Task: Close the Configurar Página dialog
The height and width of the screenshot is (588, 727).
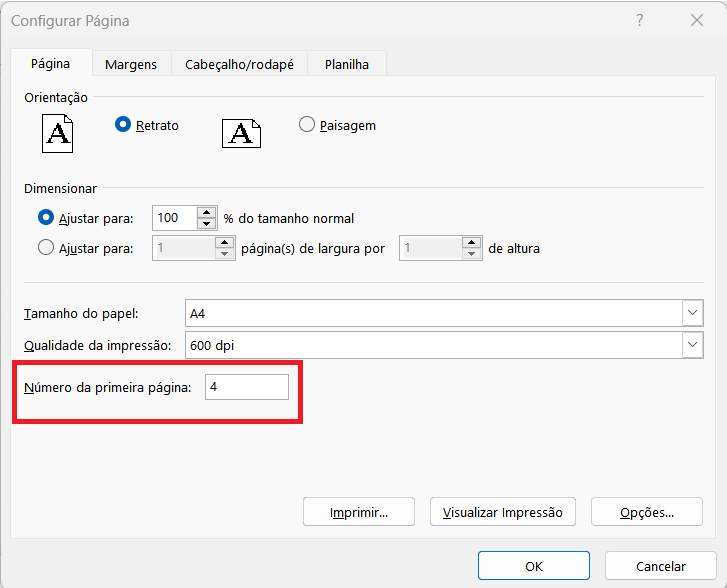Action: click(x=697, y=21)
